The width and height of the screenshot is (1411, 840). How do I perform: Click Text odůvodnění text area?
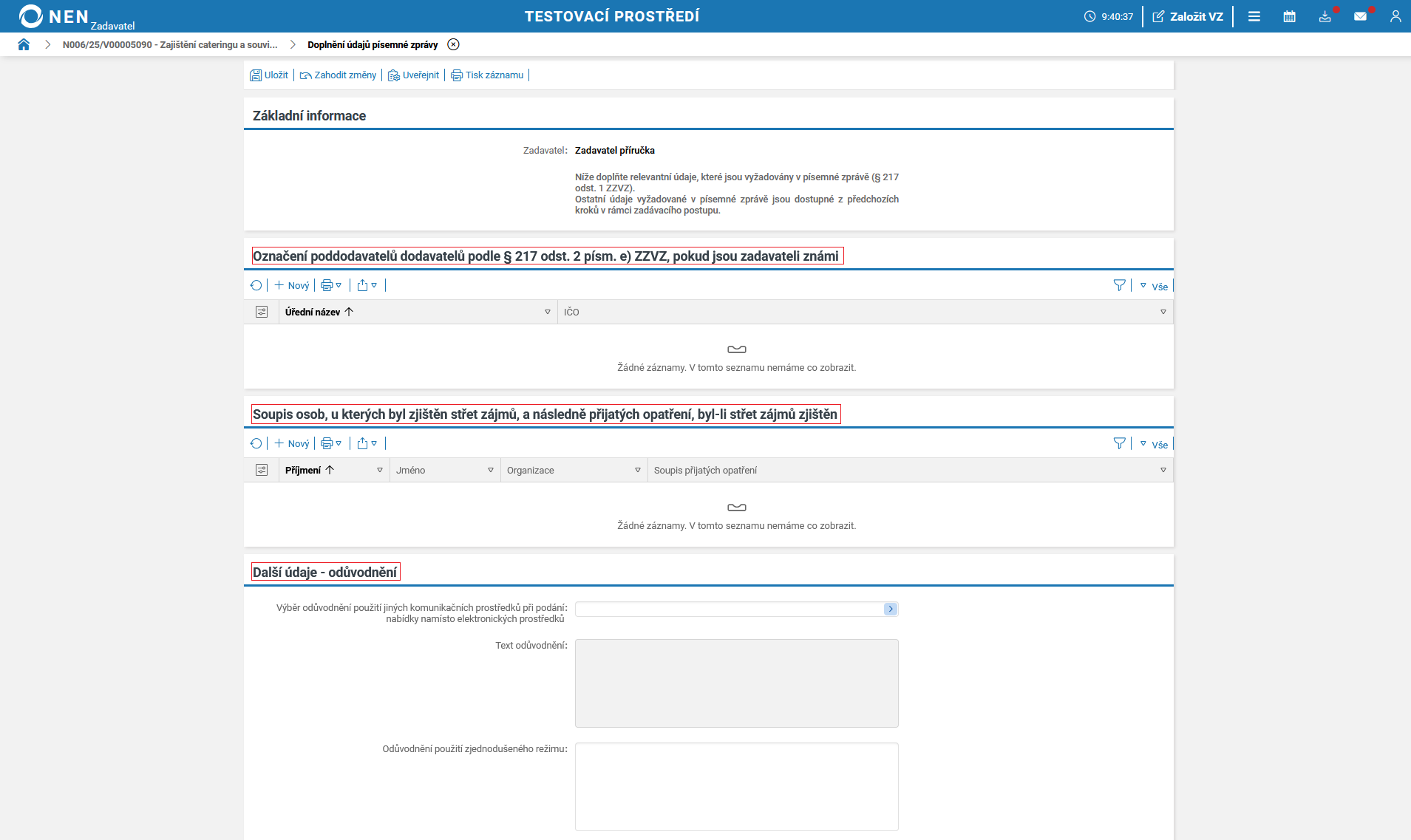tap(737, 683)
